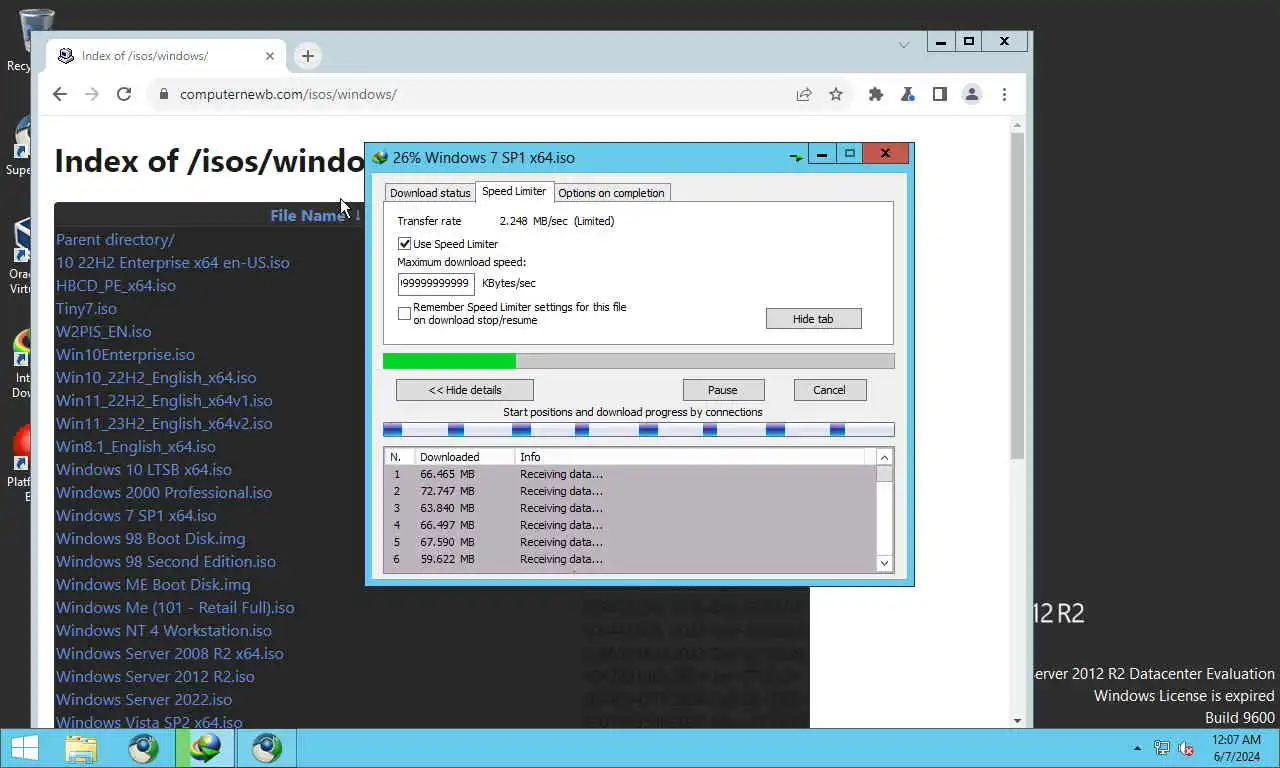Select connection row 5 with 67.590 MB
The width and height of the screenshot is (1280, 768).
point(630,542)
